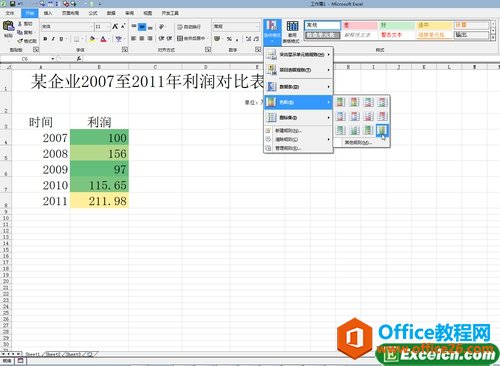Click the Undo arrow in quick access toolbar
The image size is (500, 366).
click(x=20, y=4)
